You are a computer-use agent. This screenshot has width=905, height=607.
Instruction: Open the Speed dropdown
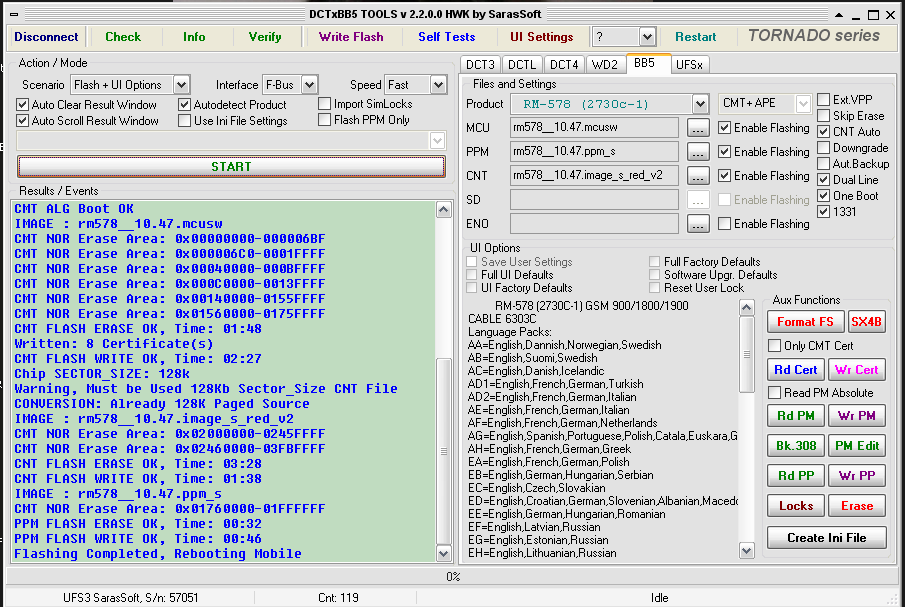[438, 85]
